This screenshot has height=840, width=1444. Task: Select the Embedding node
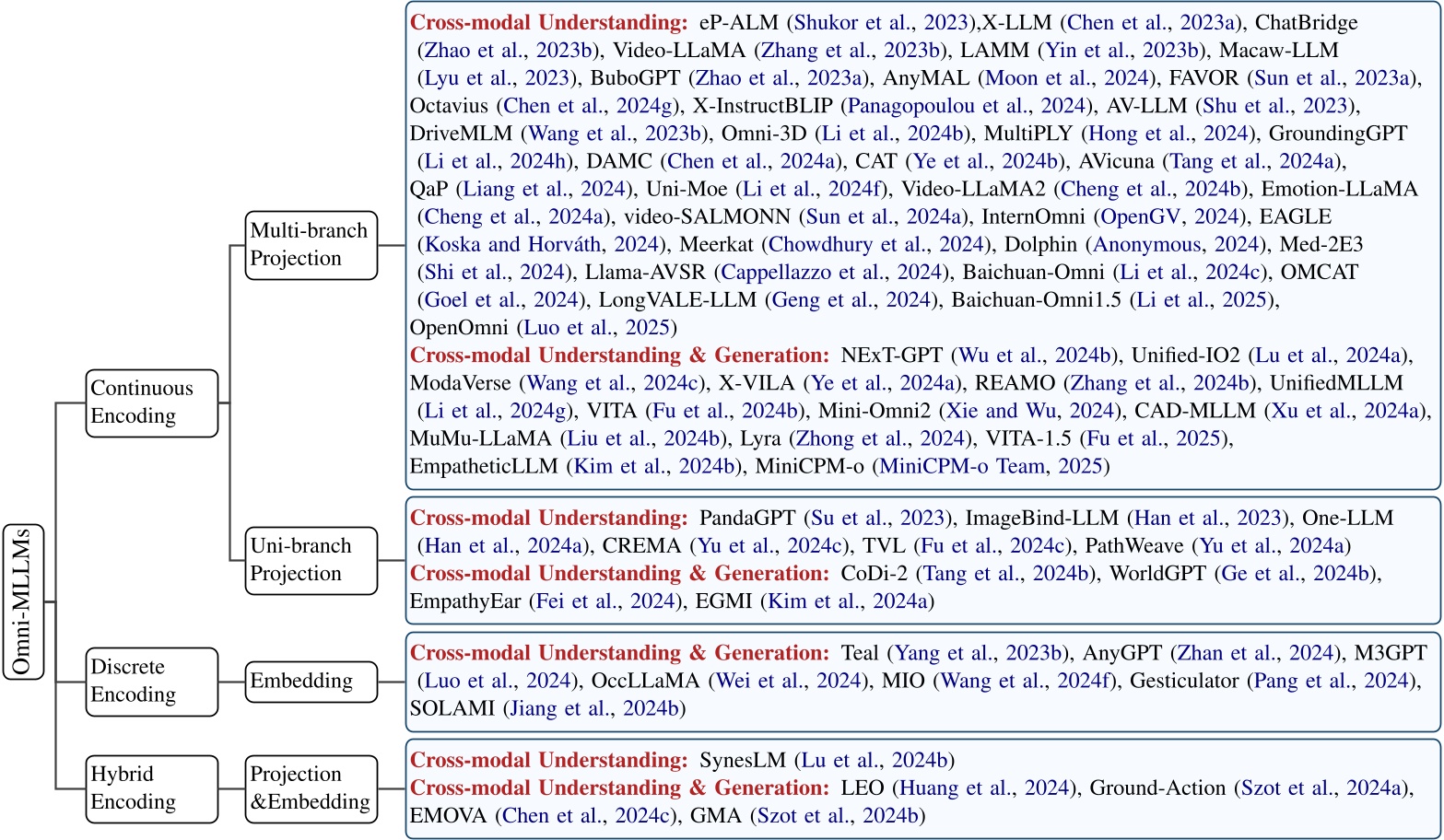point(311,682)
